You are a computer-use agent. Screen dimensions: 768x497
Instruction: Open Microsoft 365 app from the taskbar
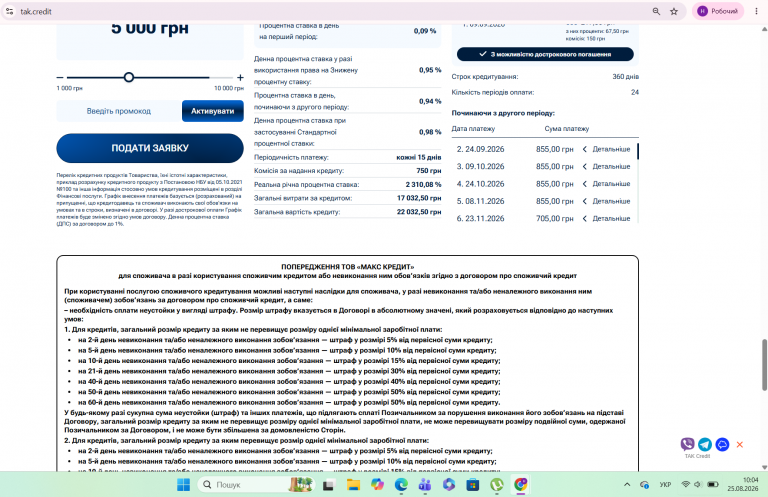point(449,485)
